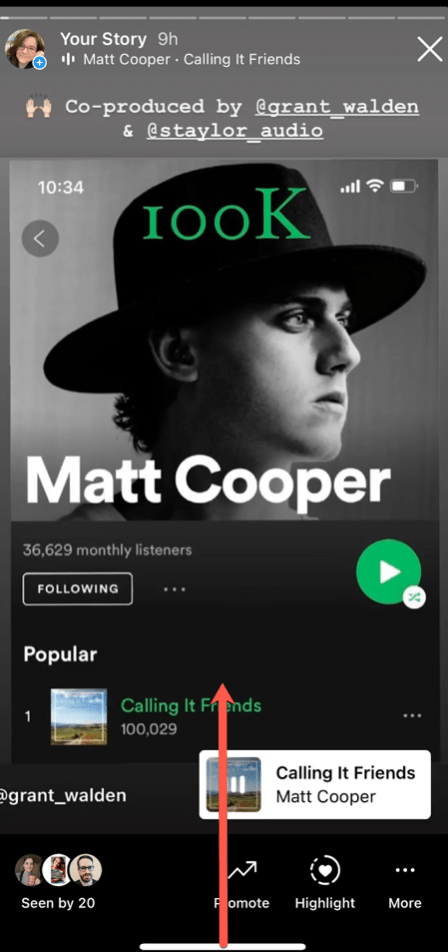This screenshot has width=448, height=952.
Task: Tap the green play button
Action: tap(389, 571)
